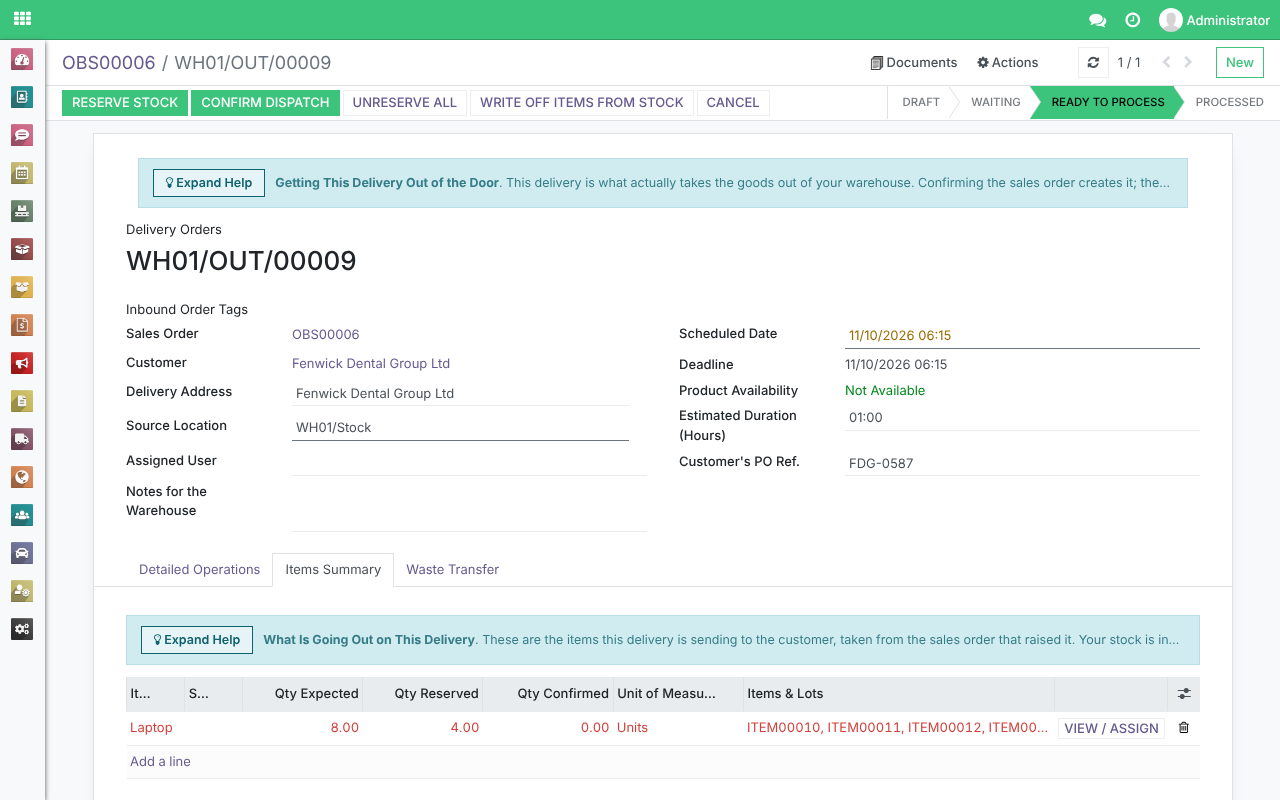
Task: Open the Waste Transfer tab
Action: (x=452, y=570)
